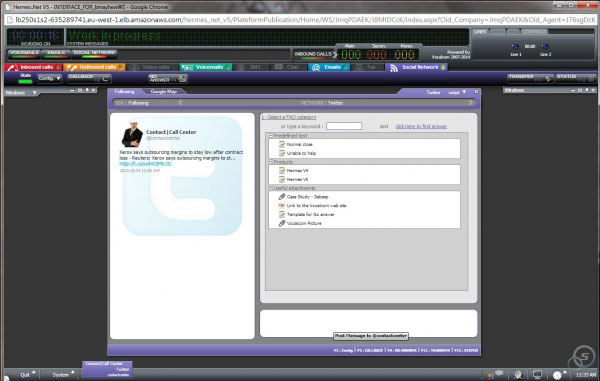Click the EMAILS status indicator
600x381 pixels.
click(56, 54)
